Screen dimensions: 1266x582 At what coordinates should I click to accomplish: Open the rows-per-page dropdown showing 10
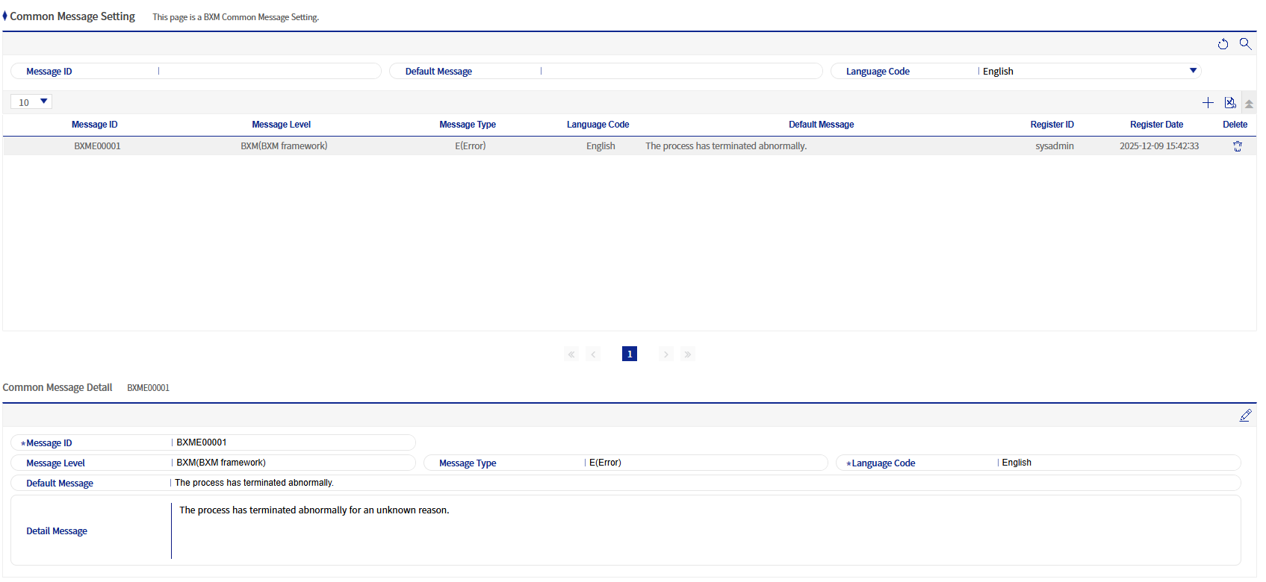pyautogui.click(x=32, y=102)
